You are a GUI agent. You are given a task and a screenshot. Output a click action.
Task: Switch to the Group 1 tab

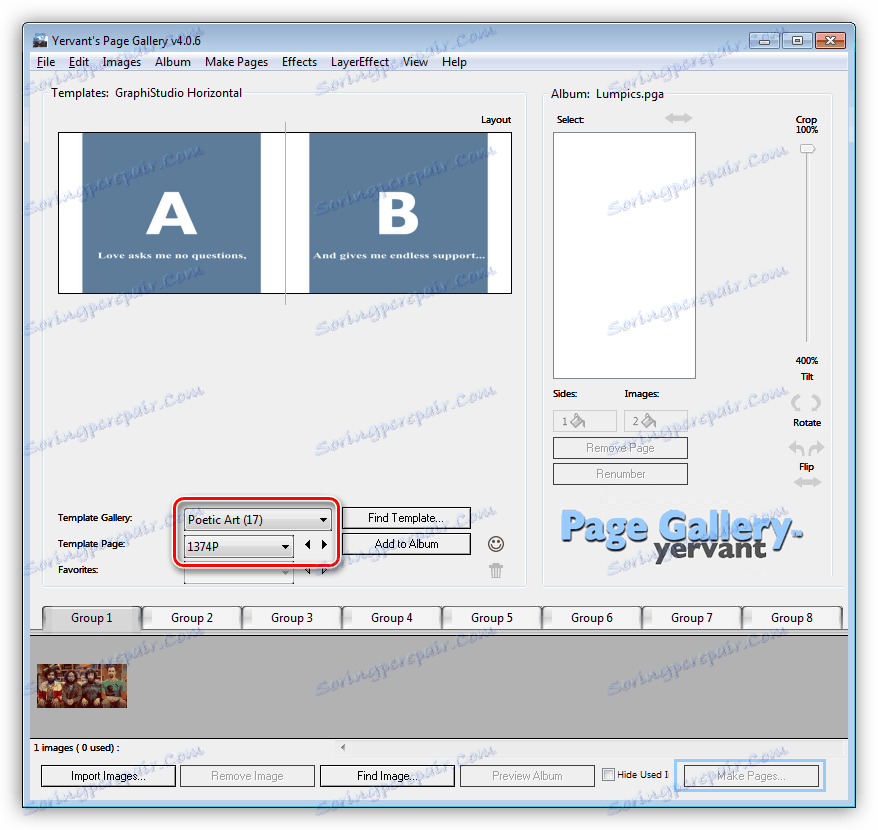(x=91, y=618)
